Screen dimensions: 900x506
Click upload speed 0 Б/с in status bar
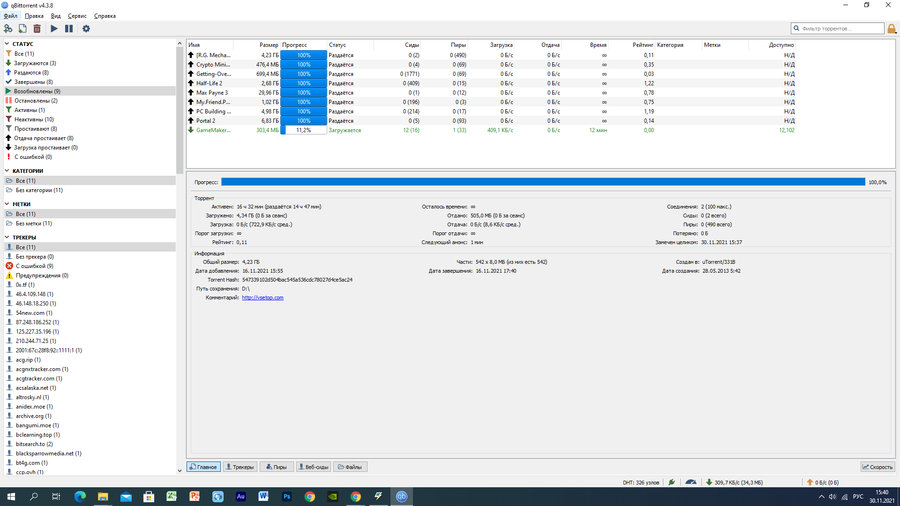coord(823,482)
